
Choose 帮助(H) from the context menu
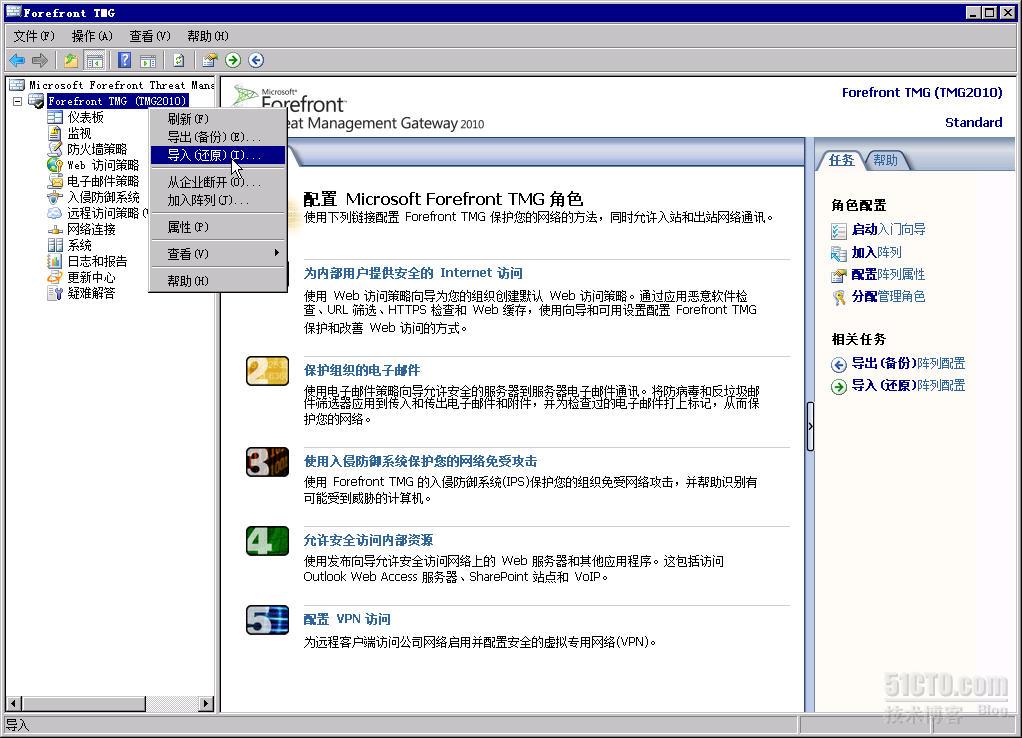(218, 281)
